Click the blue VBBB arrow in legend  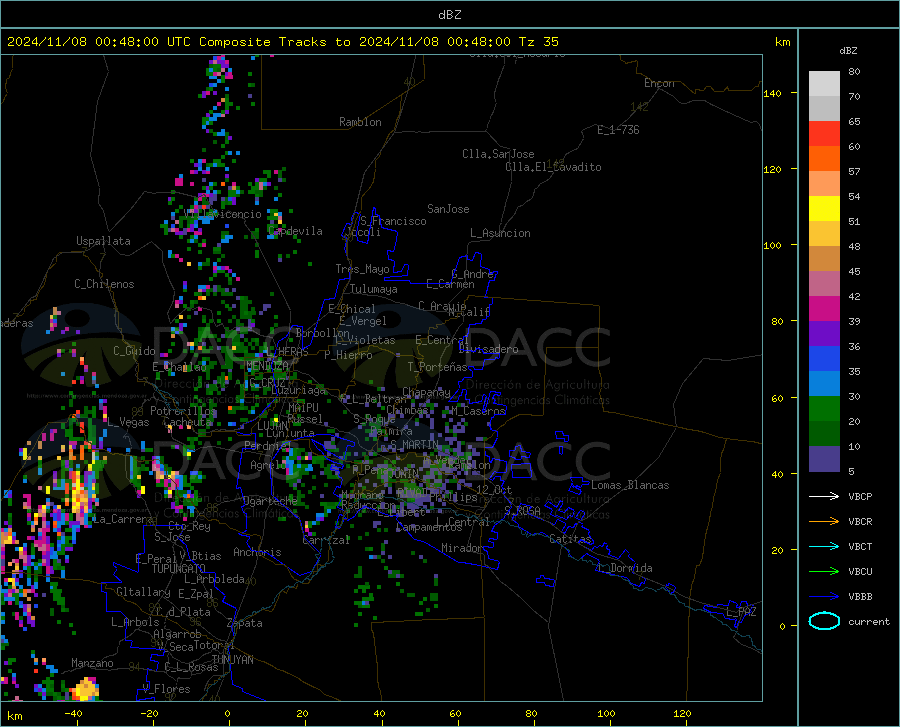pos(824,596)
